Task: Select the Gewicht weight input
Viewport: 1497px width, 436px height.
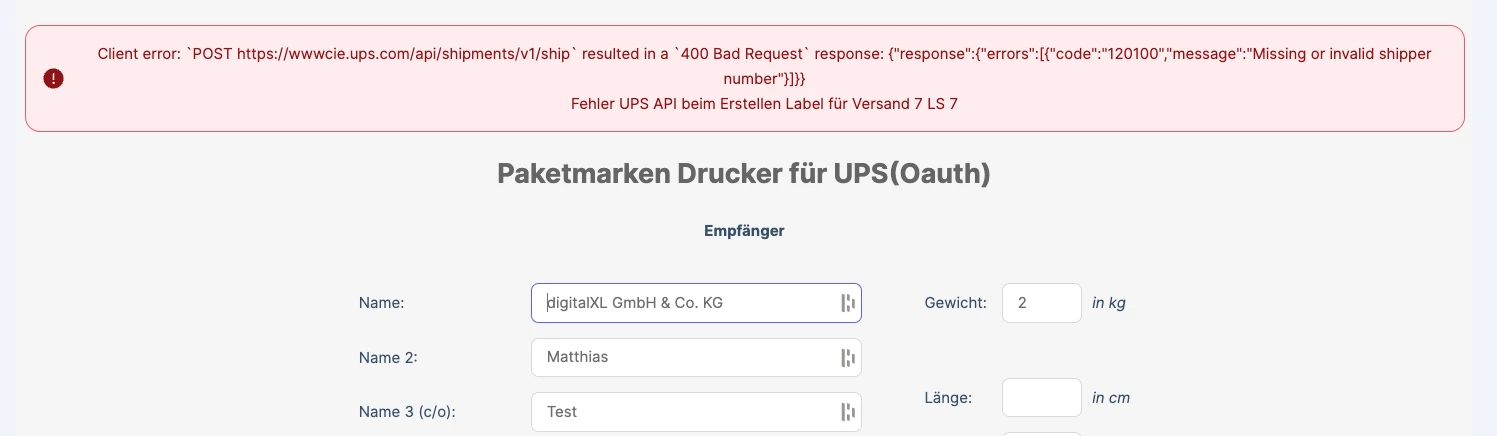Action: click(x=1041, y=303)
